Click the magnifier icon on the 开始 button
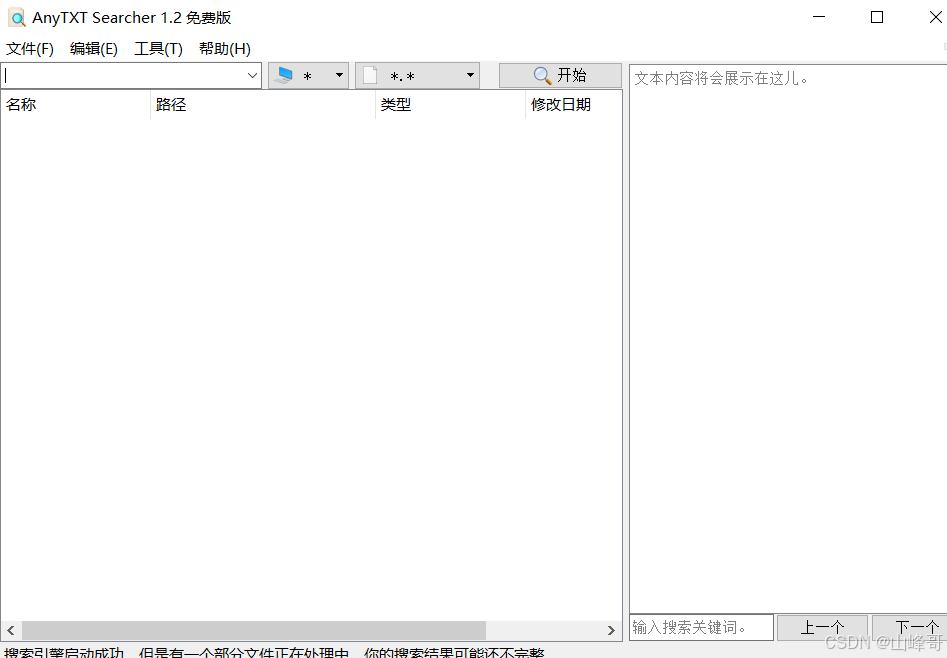Viewport: 947px width, 658px height. pyautogui.click(x=542, y=76)
